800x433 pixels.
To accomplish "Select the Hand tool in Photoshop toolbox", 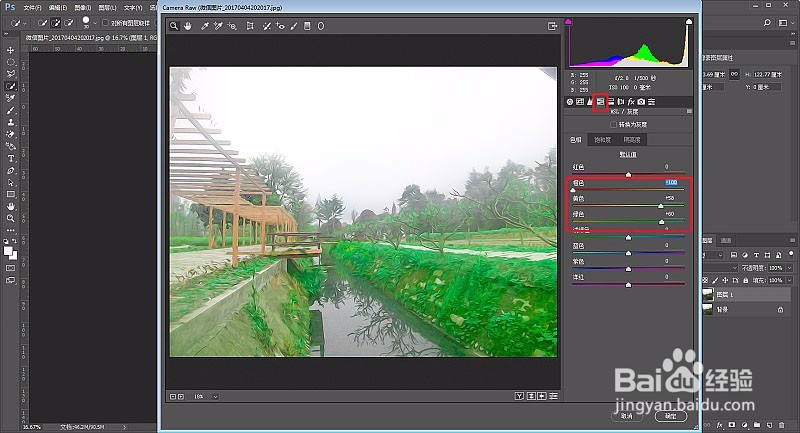I will click(10, 207).
